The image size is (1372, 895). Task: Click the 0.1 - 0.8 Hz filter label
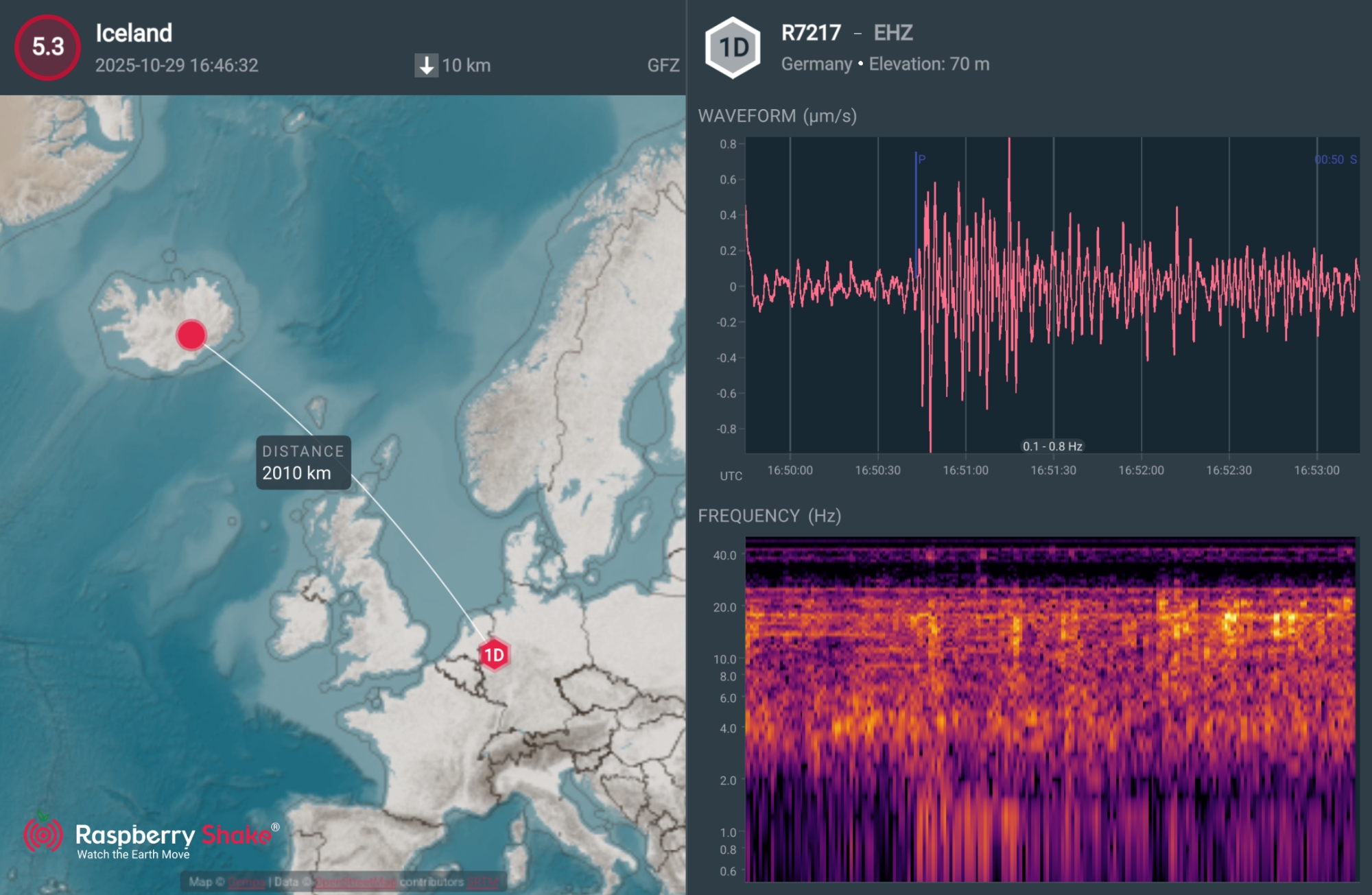click(x=1052, y=446)
